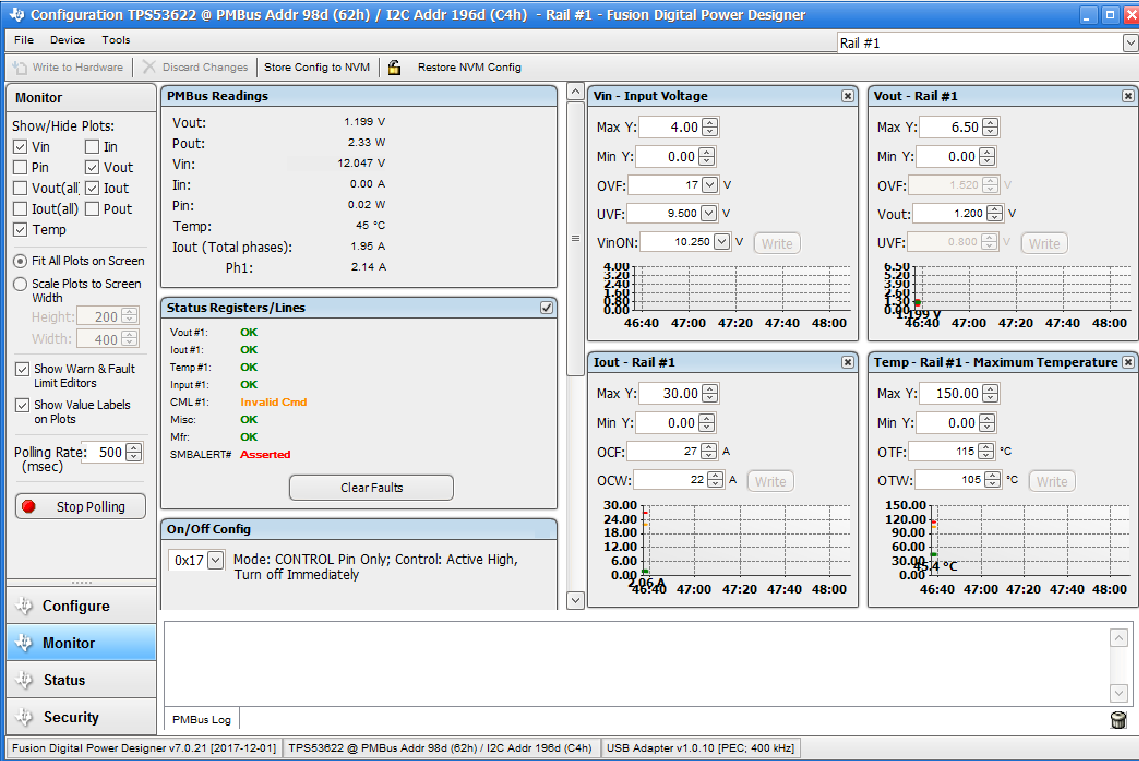Image resolution: width=1139 pixels, height=761 pixels.
Task: Enable the Iin plot checkbox
Action: pyautogui.click(x=92, y=147)
